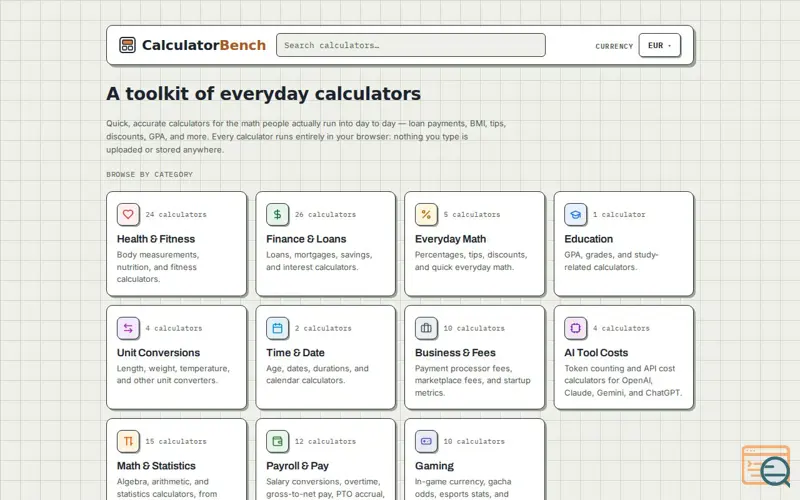Click the '24 calculators' count label
Image resolution: width=800 pixels, height=500 pixels.
coord(176,214)
